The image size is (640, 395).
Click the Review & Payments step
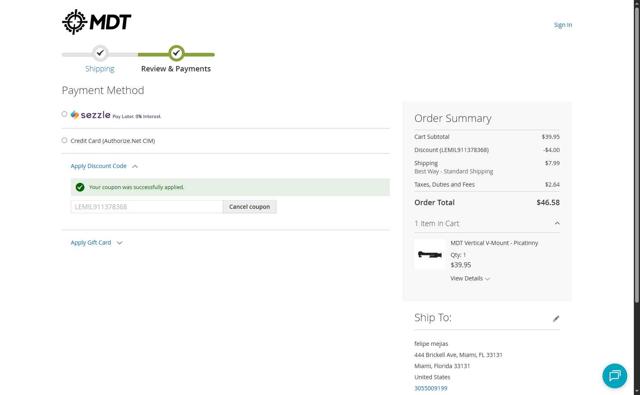coord(176,69)
